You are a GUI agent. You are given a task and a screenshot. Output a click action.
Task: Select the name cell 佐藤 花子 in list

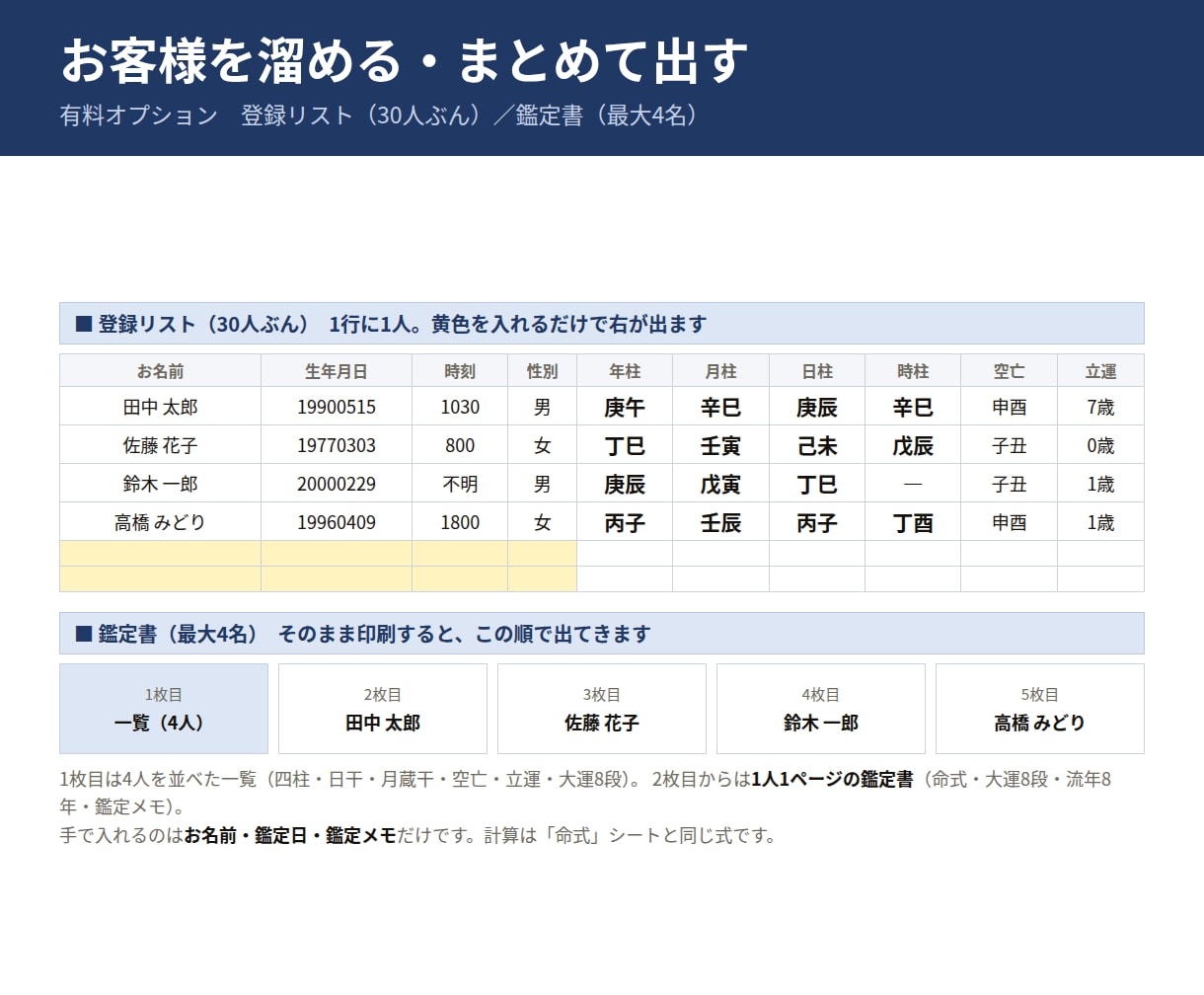click(x=161, y=445)
